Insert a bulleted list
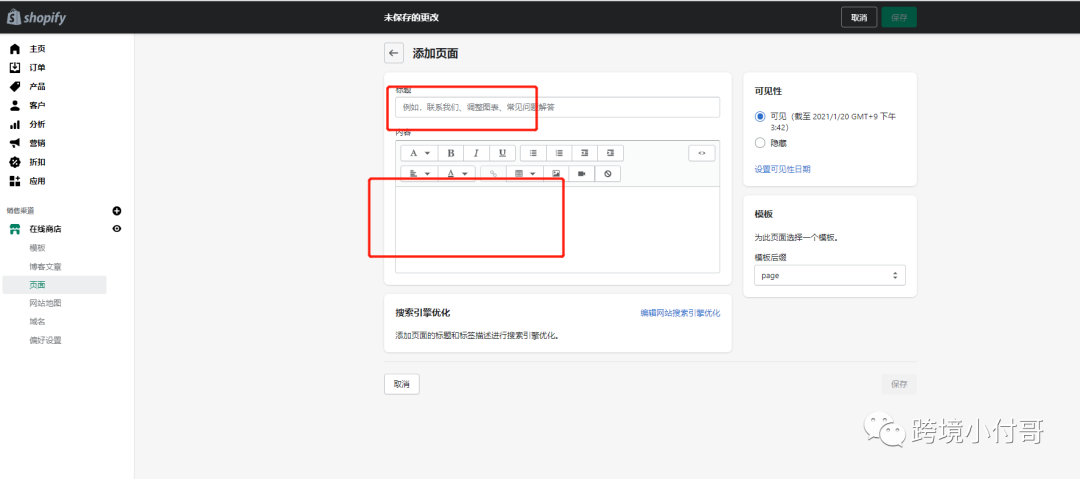This screenshot has width=1080, height=479. pos(532,153)
